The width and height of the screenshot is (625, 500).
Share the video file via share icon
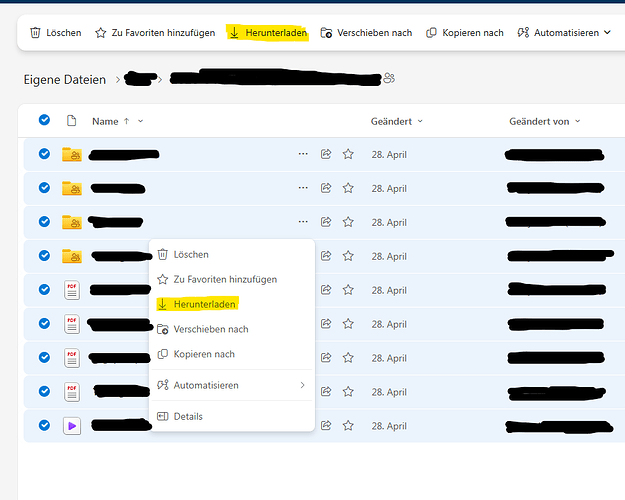pos(326,425)
